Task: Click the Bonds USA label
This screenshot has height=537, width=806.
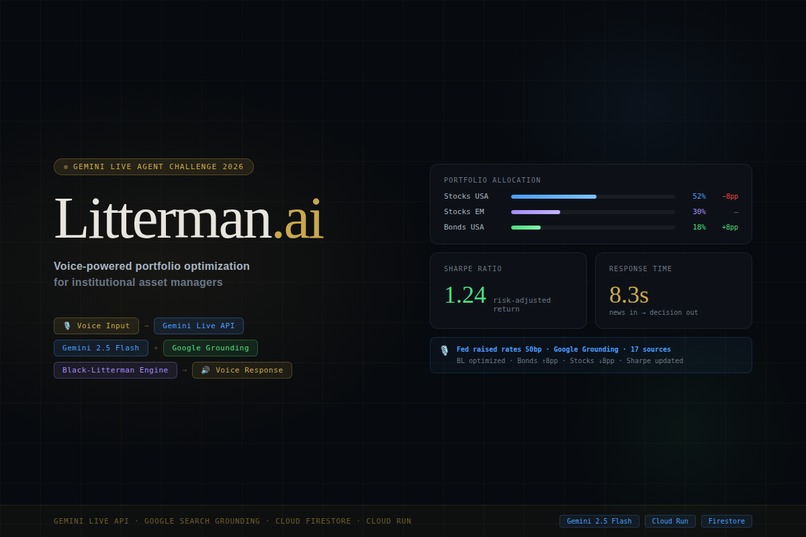Action: click(464, 227)
